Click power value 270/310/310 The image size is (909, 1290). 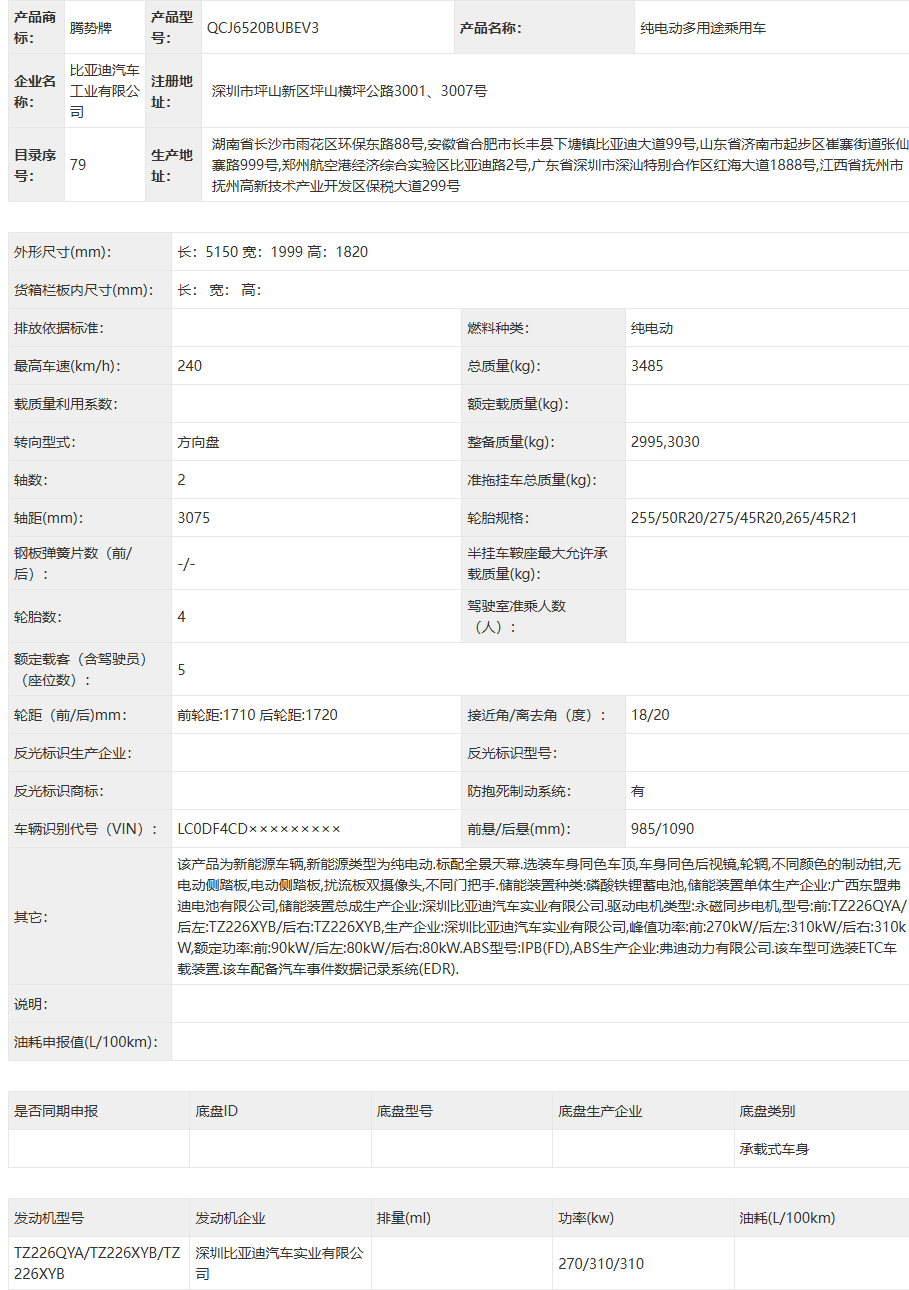(x=601, y=1264)
